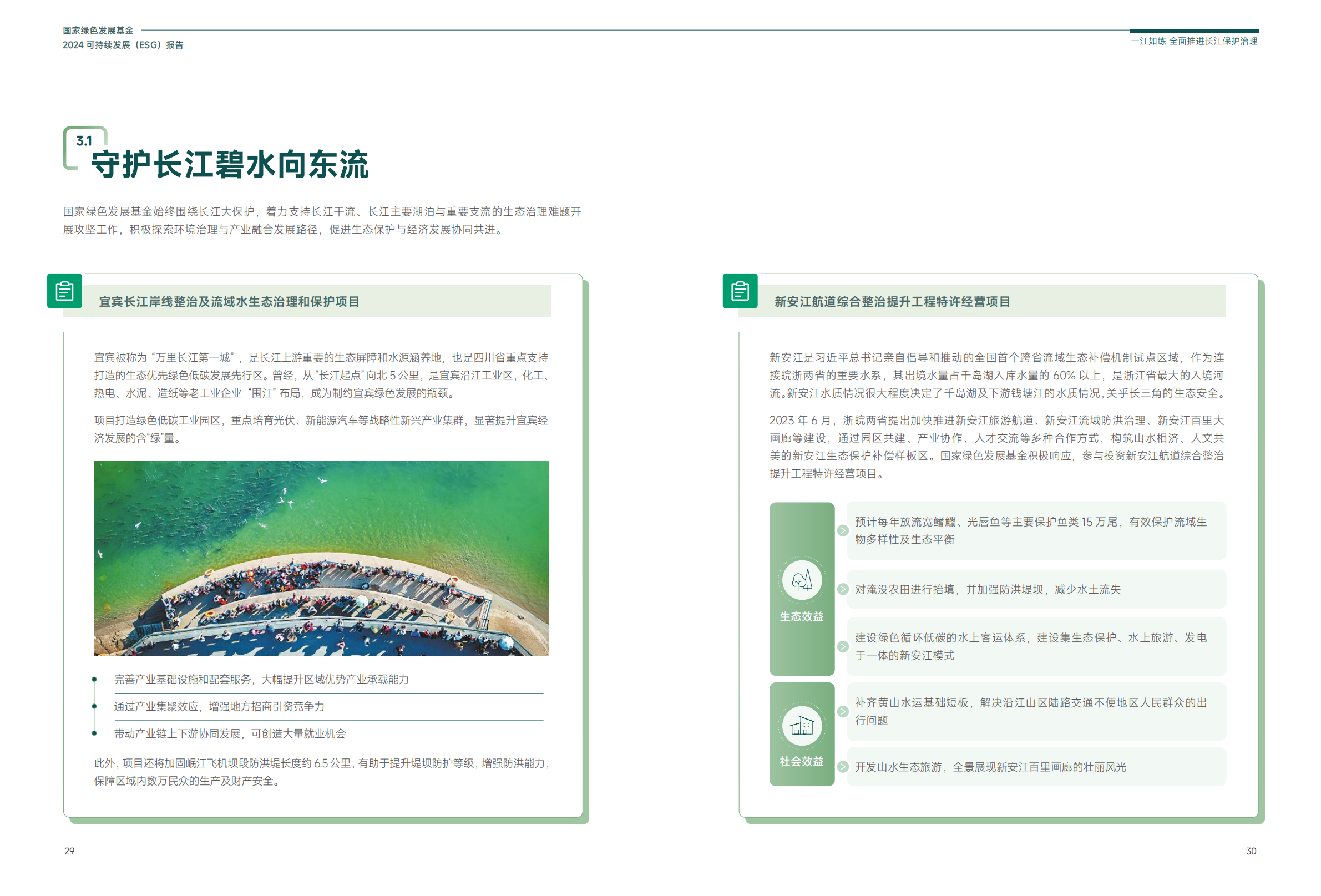Click arrow bullet beside 开发山水生态旅游 item
The height and width of the screenshot is (896, 1321).
[x=842, y=767]
